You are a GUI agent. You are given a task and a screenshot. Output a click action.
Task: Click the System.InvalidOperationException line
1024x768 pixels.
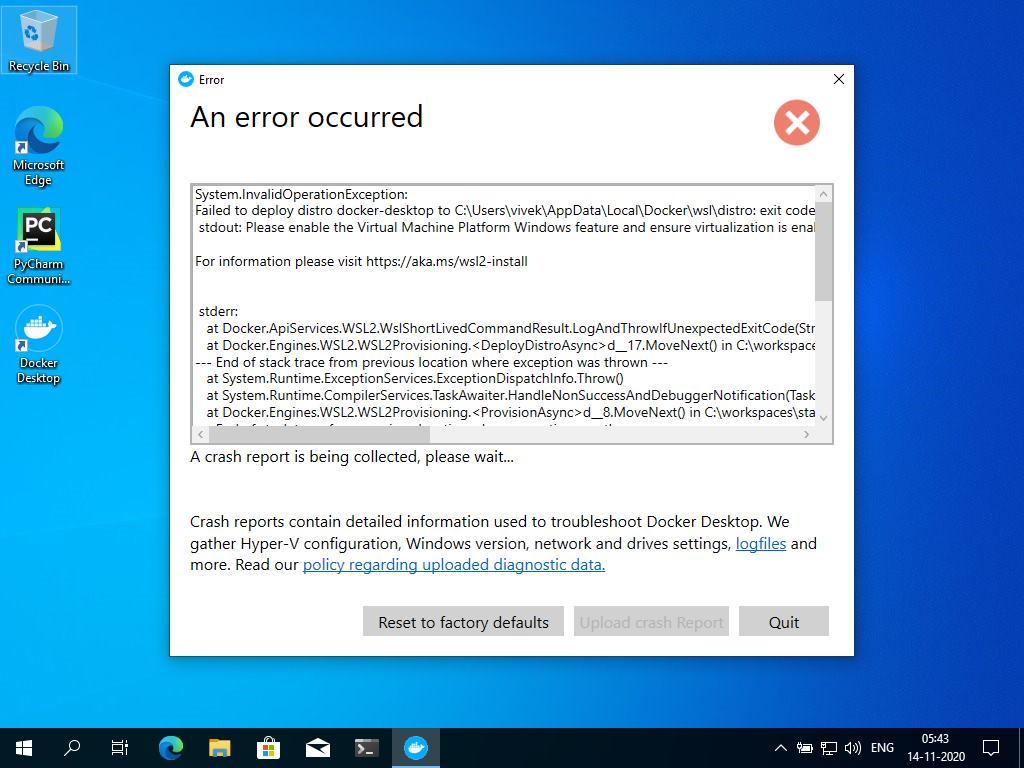coord(301,194)
